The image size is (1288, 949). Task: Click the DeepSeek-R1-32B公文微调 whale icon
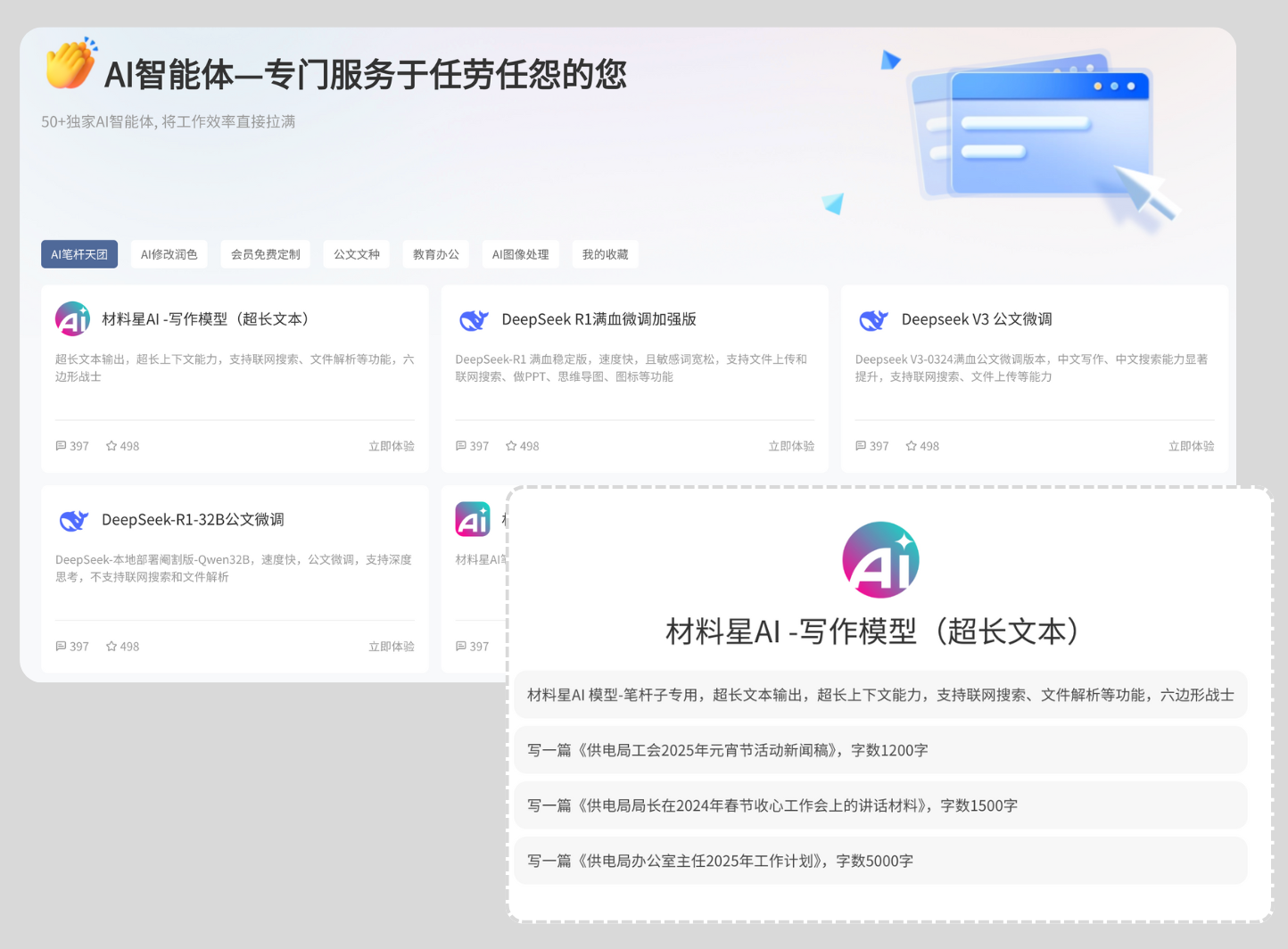[x=73, y=520]
